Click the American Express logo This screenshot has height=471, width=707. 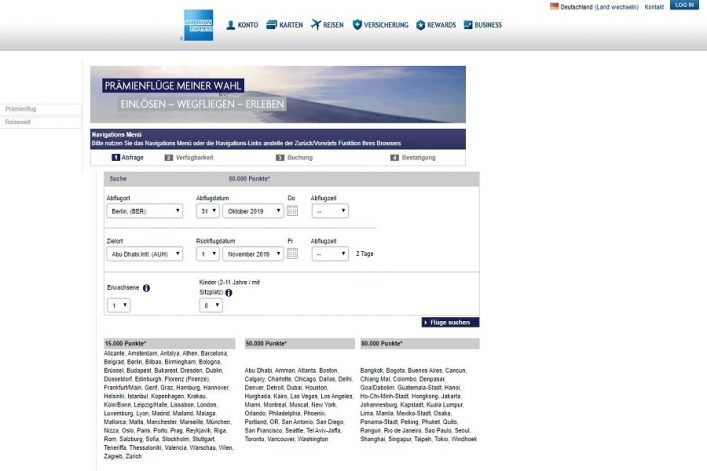(198, 25)
